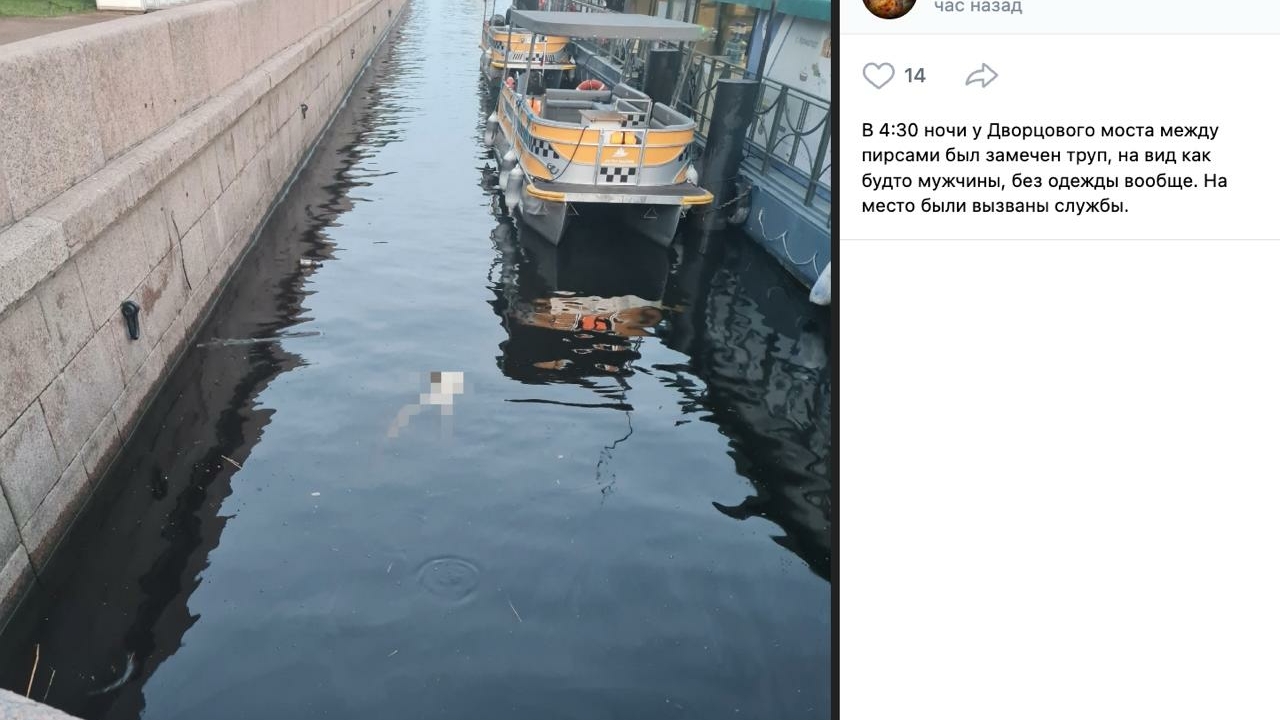This screenshot has height=720, width=1280.
Task: Open the author's round avatar
Action: [x=889, y=6]
